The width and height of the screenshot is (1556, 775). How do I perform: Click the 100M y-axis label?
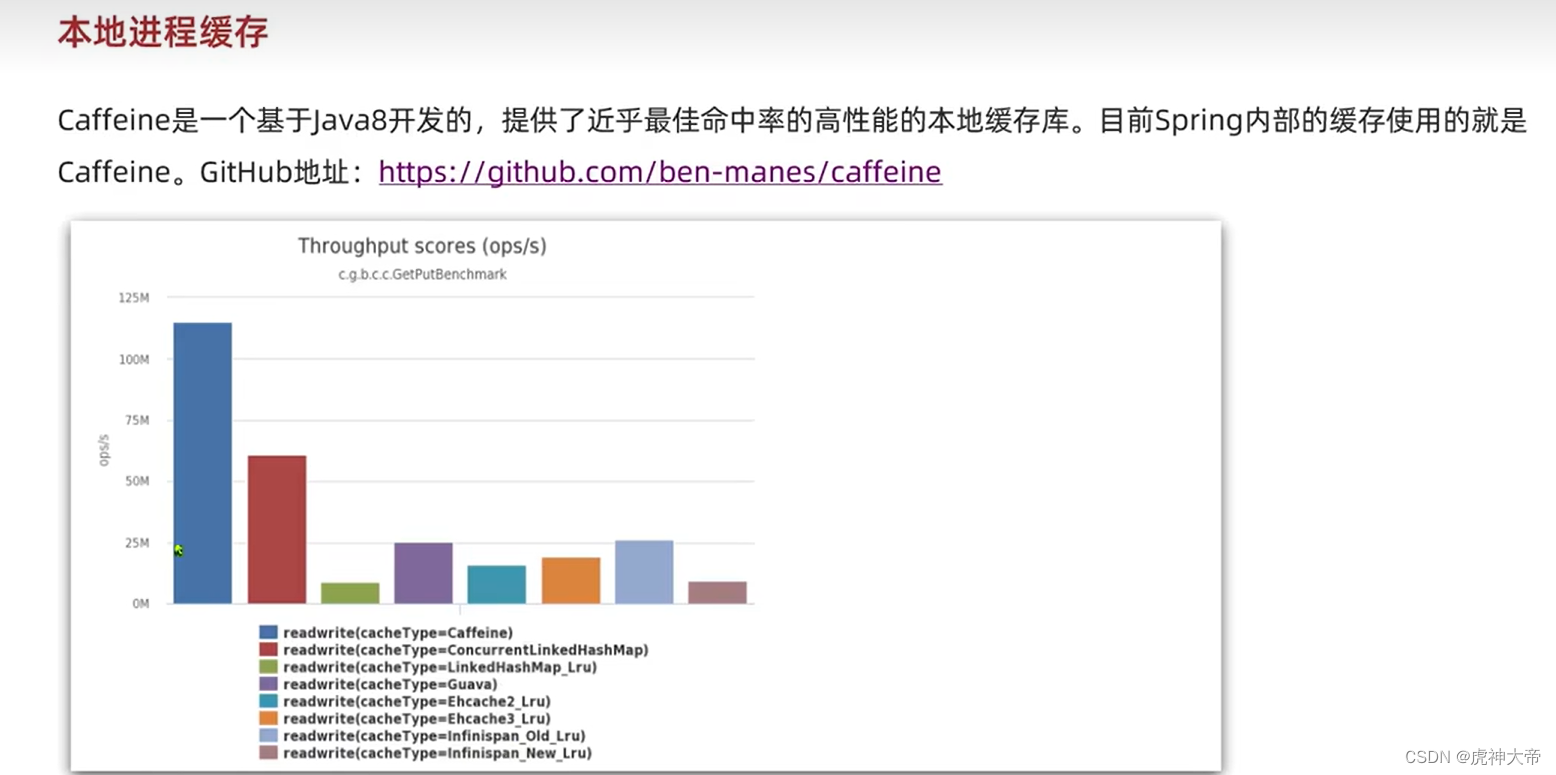coord(133,359)
